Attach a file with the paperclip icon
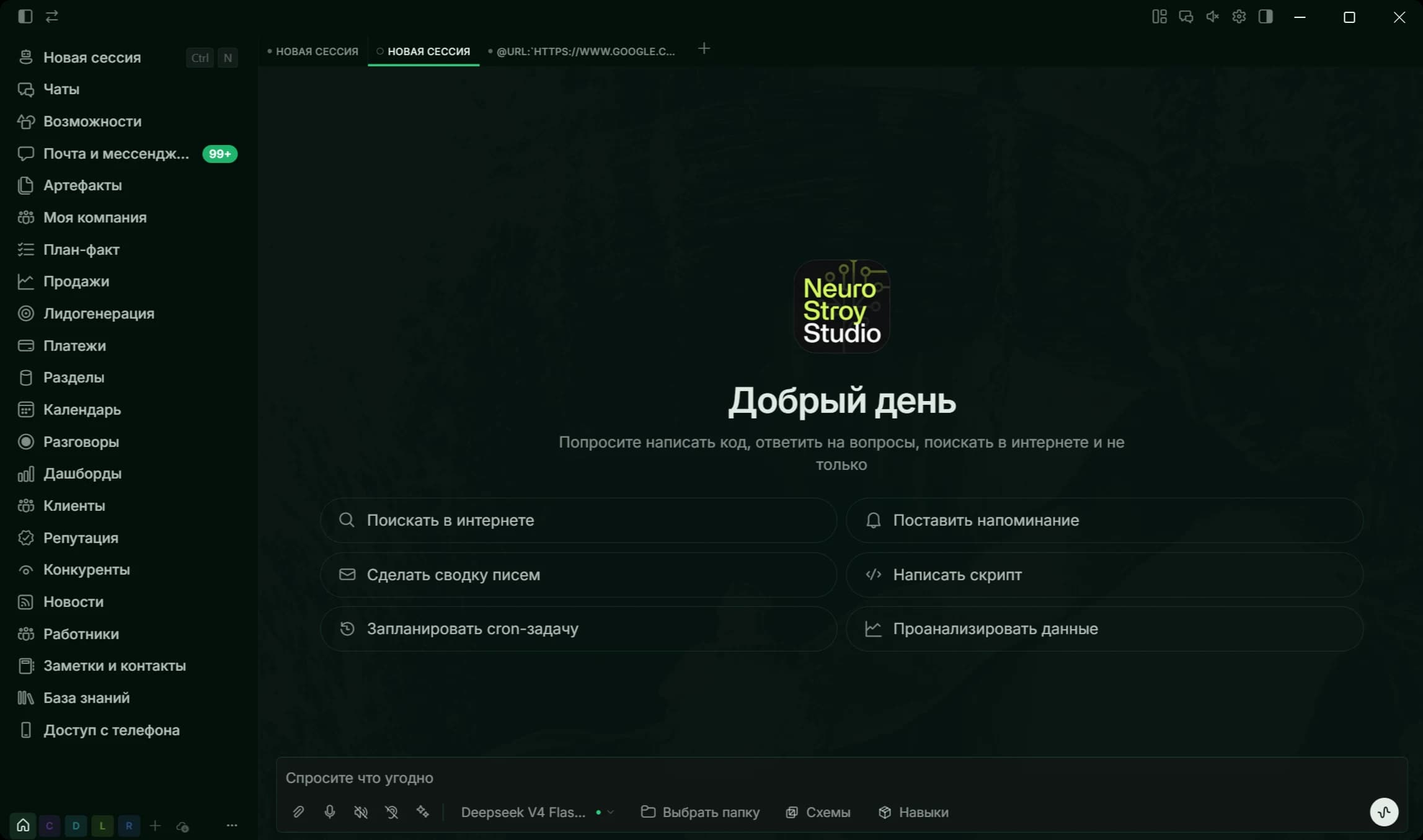 (298, 812)
